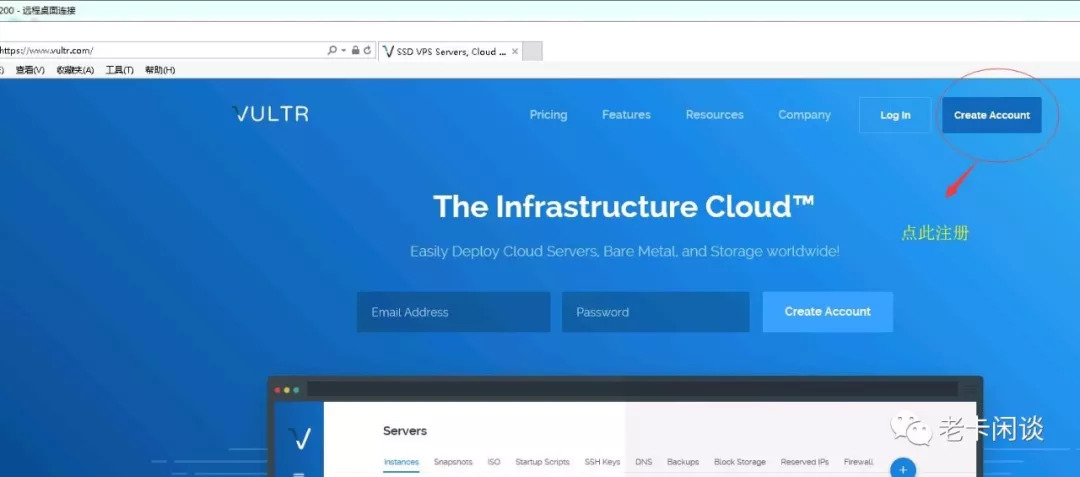
Task: Select the Block Storage tab
Action: pos(740,462)
